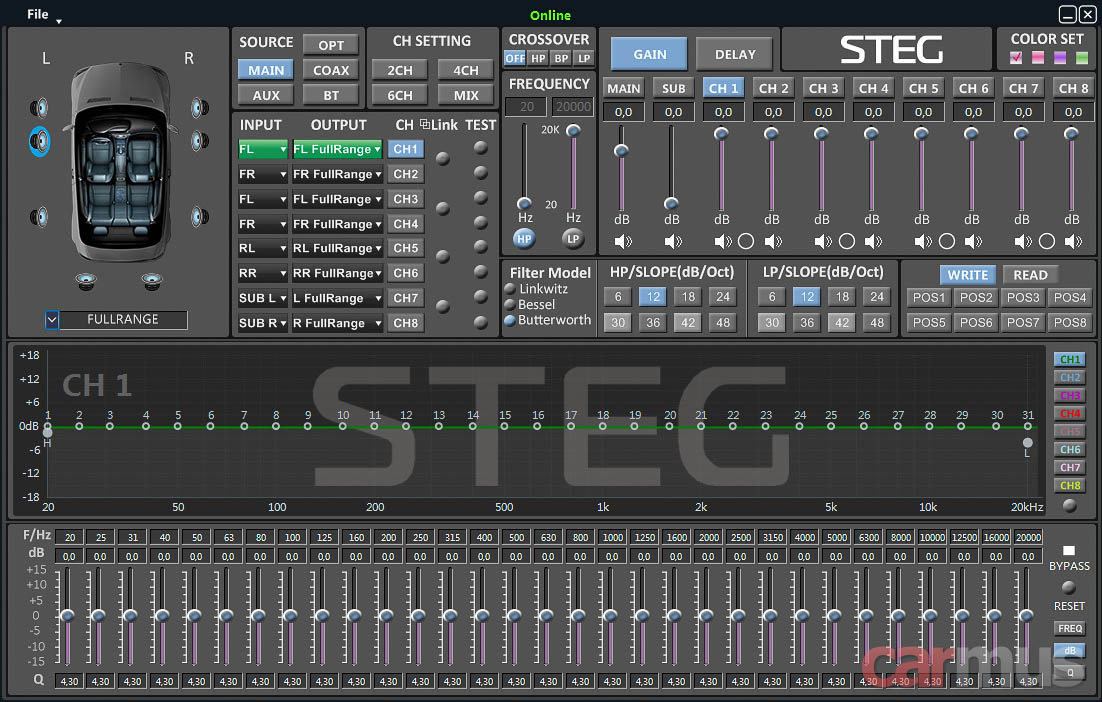Select the Bessel filter model

click(510, 304)
